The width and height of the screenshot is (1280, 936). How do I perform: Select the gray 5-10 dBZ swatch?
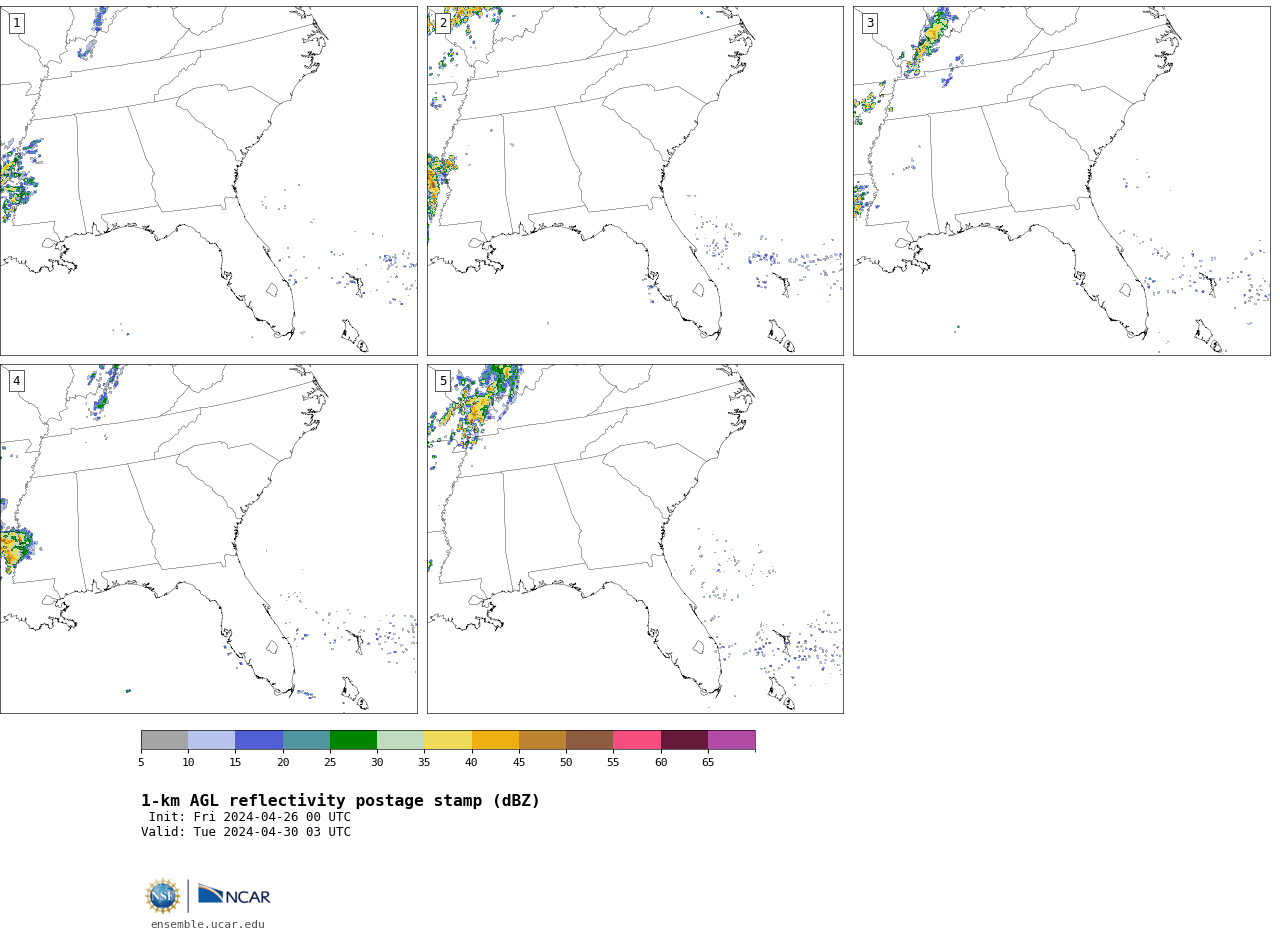point(164,740)
